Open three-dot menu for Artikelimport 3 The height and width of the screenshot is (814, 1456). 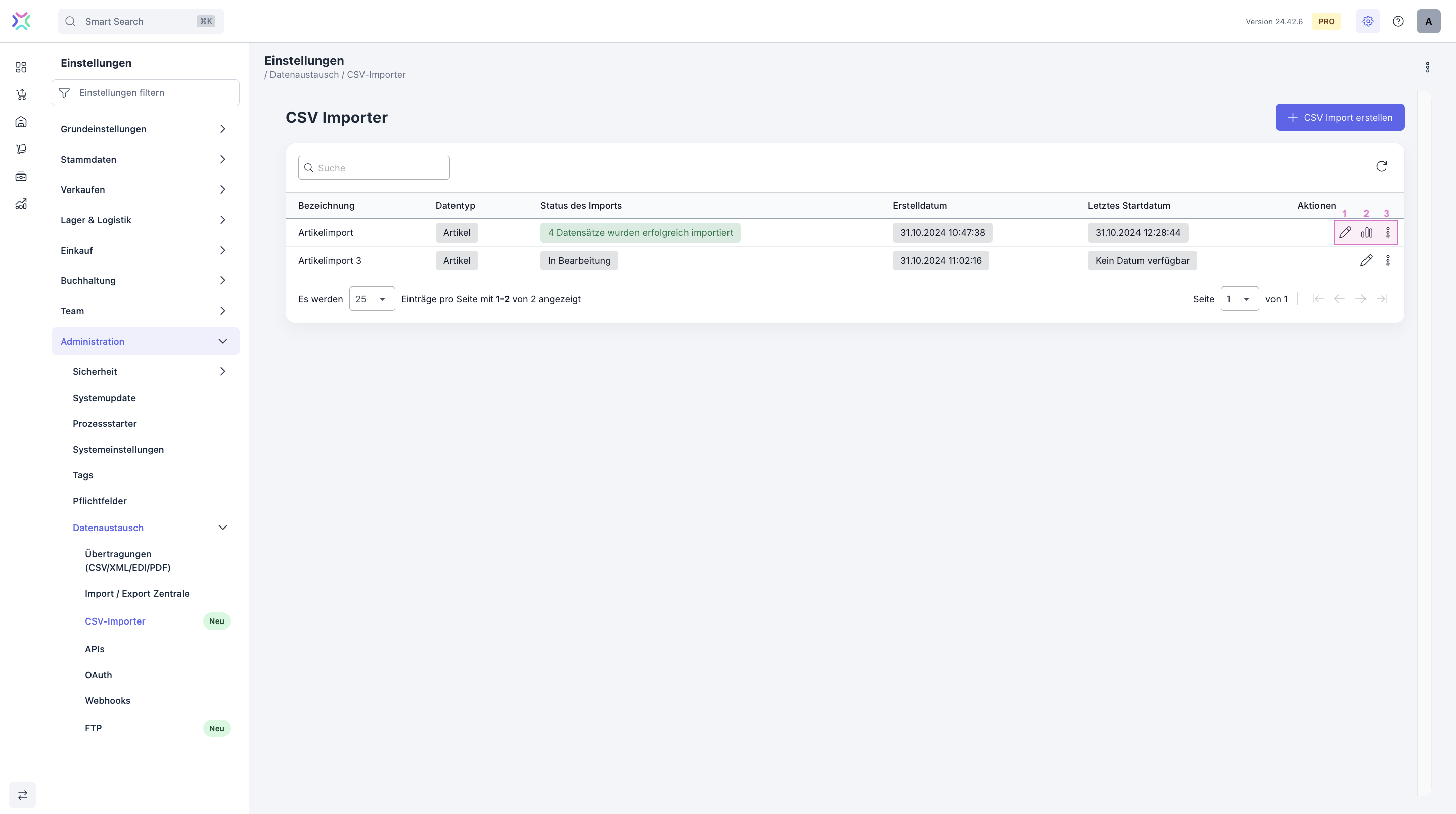(1388, 260)
